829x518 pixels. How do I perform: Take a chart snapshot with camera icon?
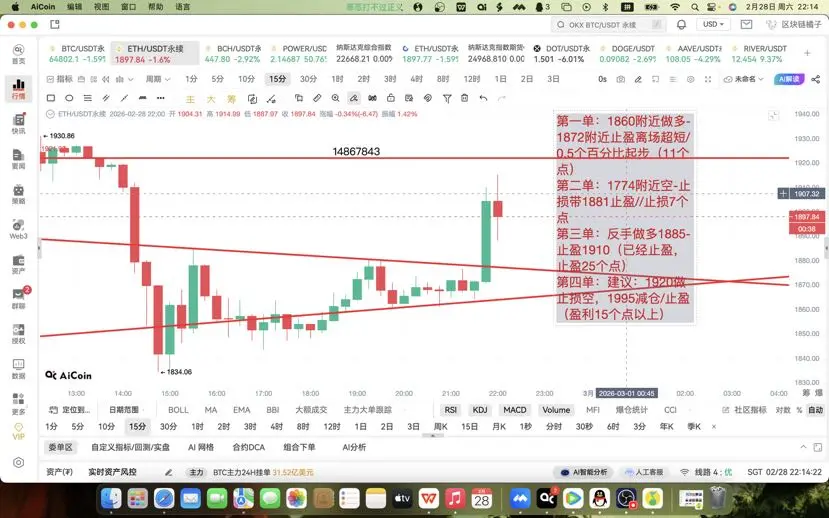pos(621,79)
